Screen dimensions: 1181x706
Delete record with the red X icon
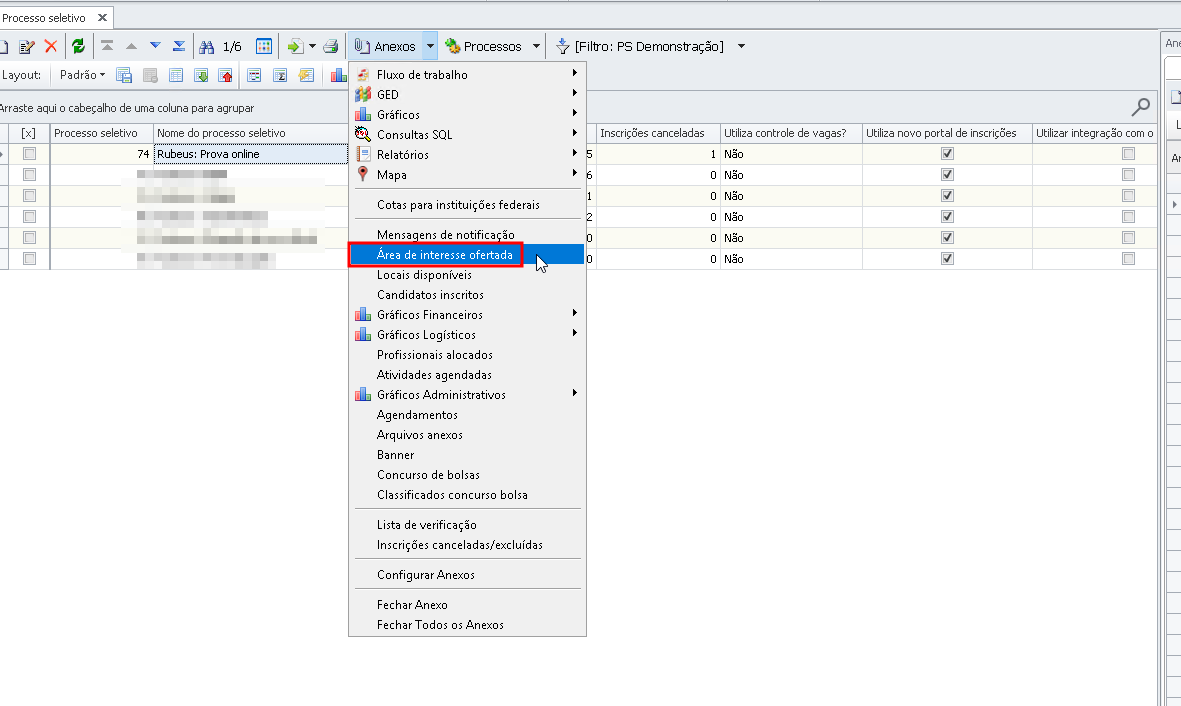[51, 47]
